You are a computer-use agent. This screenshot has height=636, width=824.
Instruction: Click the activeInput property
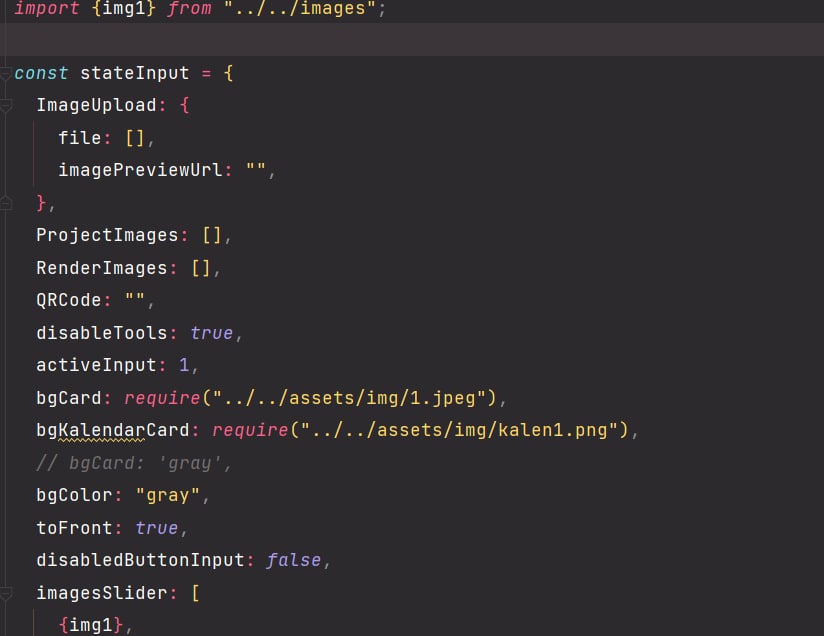tap(96, 365)
